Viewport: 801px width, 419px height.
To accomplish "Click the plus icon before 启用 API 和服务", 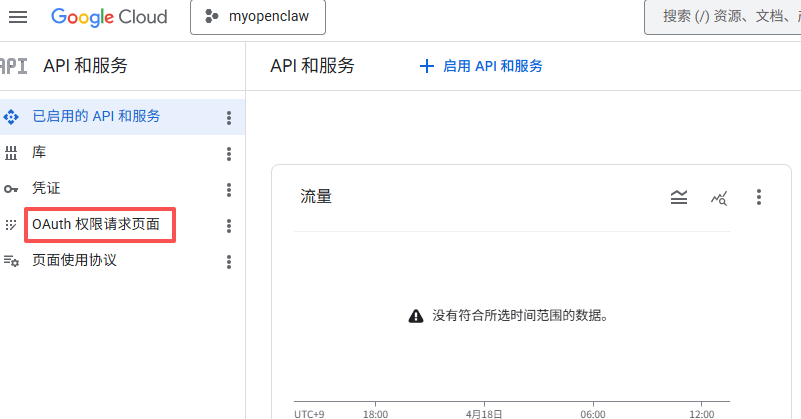I will 427,66.
